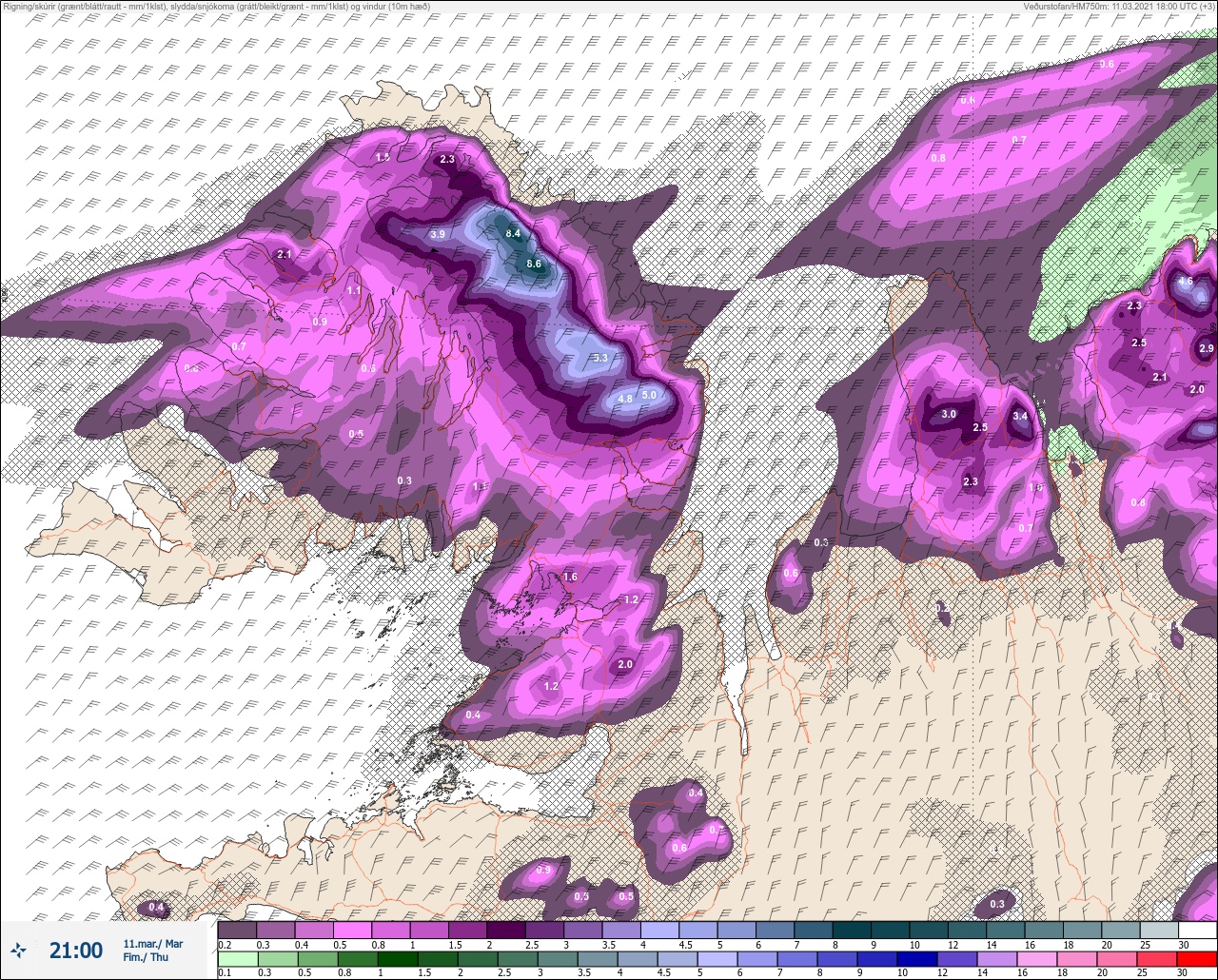Pick the upper legend dark teal swatch labeled 8

(852, 930)
